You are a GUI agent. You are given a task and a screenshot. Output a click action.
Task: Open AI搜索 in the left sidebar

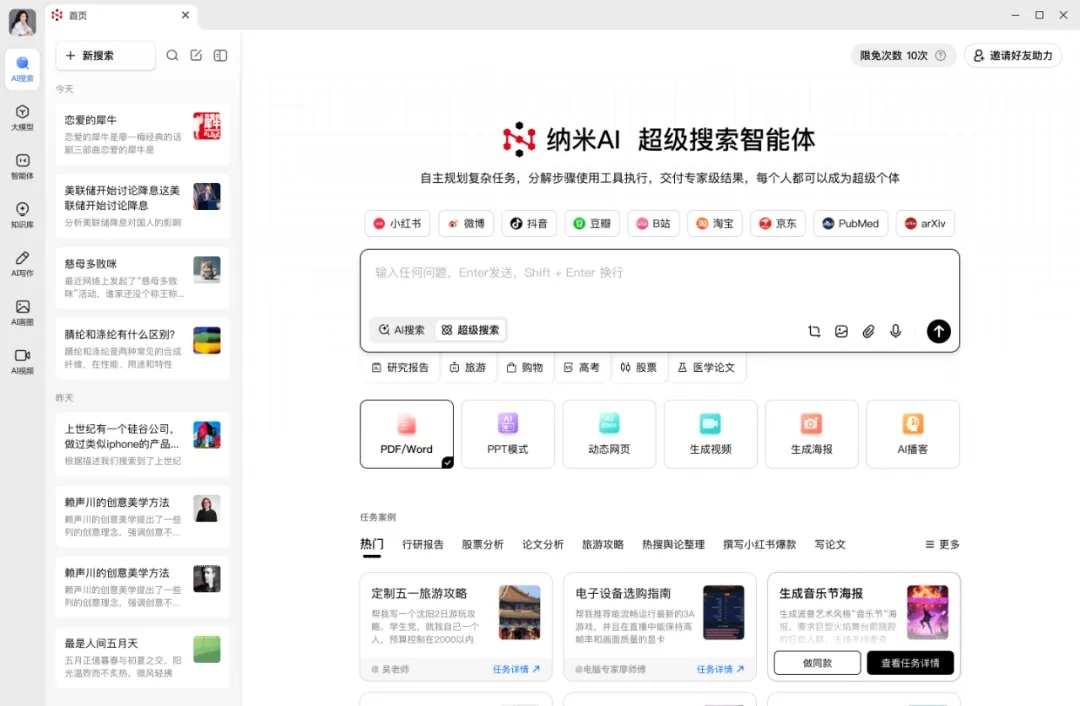click(x=22, y=69)
